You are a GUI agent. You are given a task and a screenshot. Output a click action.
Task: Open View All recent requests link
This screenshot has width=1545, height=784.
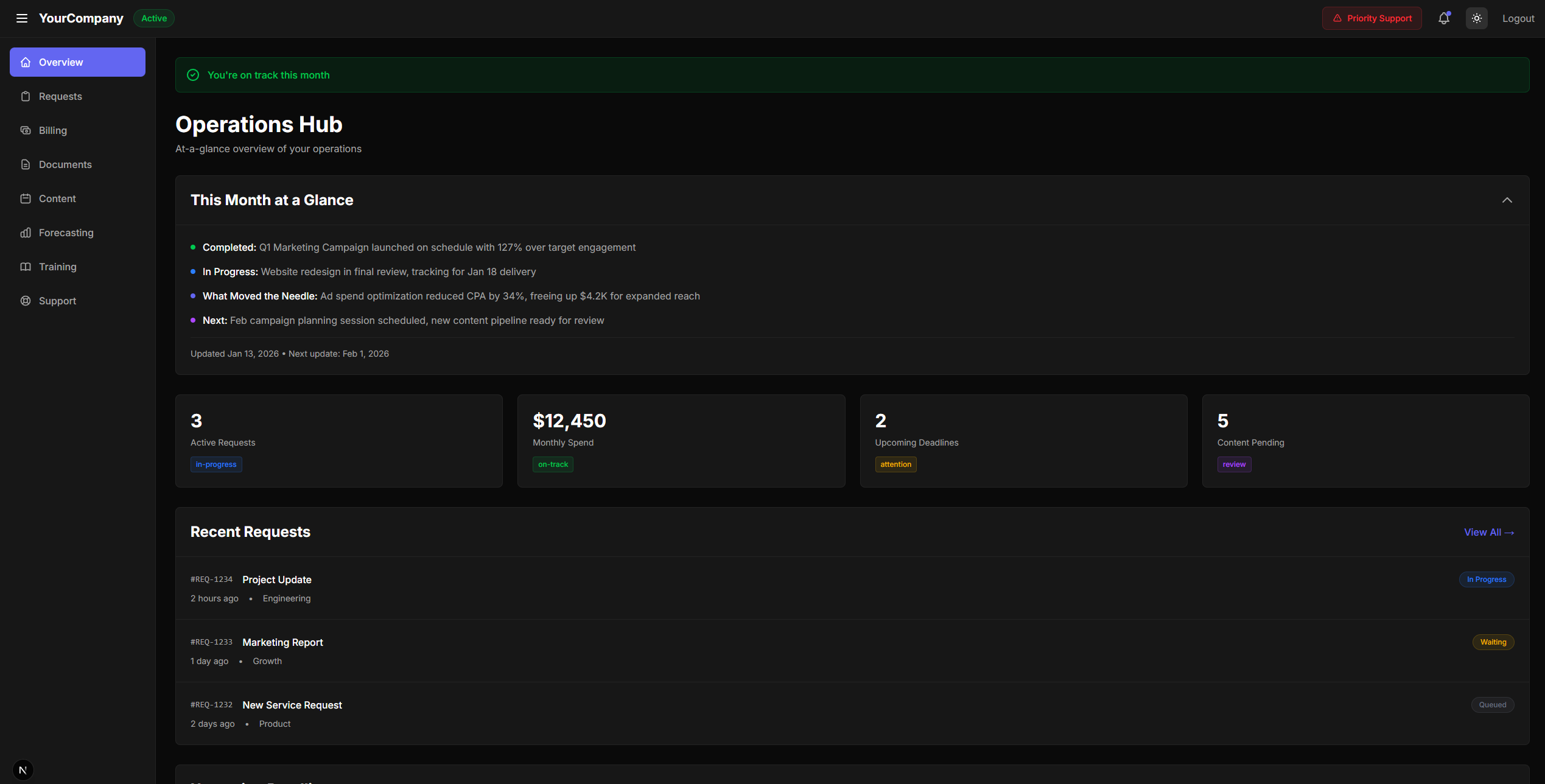1488,532
